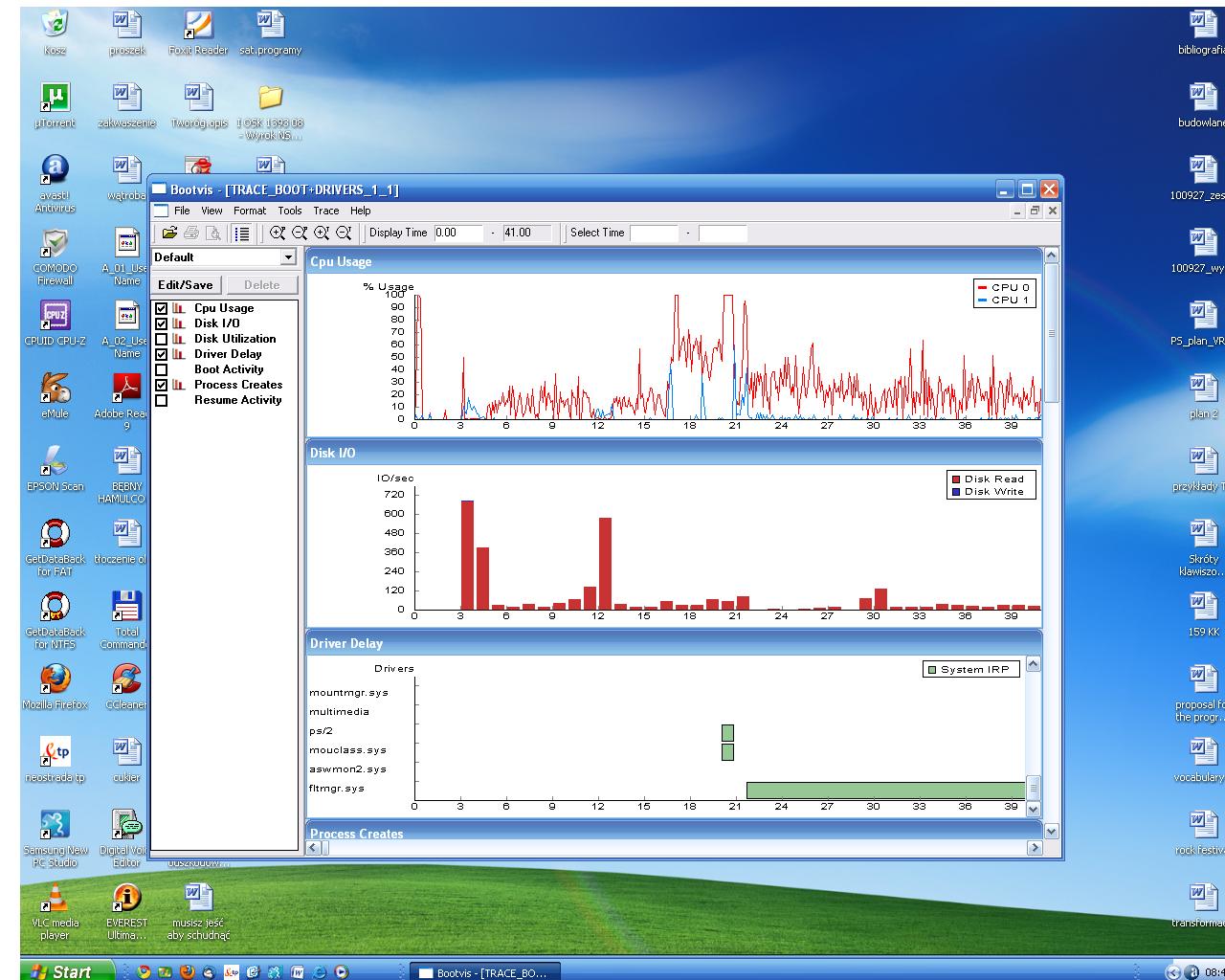The height and width of the screenshot is (980, 1225).
Task: Select the CCleaner desktop shortcut
Action: pyautogui.click(x=126, y=687)
